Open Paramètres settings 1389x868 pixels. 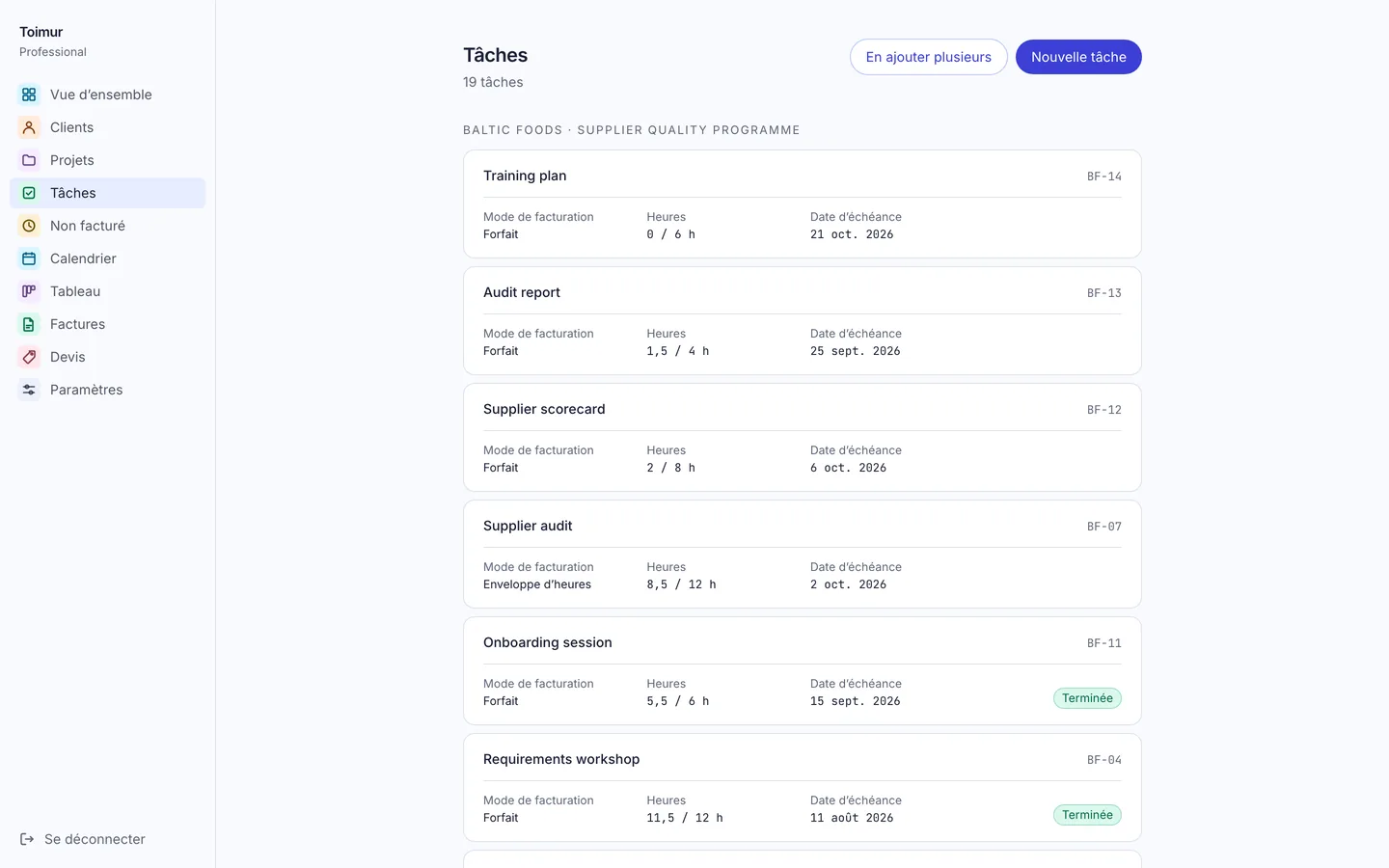coord(108,390)
